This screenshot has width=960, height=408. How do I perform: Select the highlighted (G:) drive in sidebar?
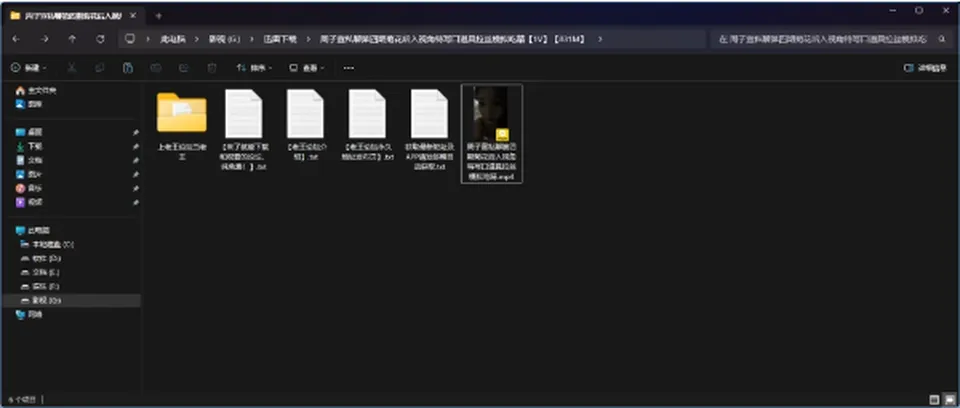[x=72, y=301]
